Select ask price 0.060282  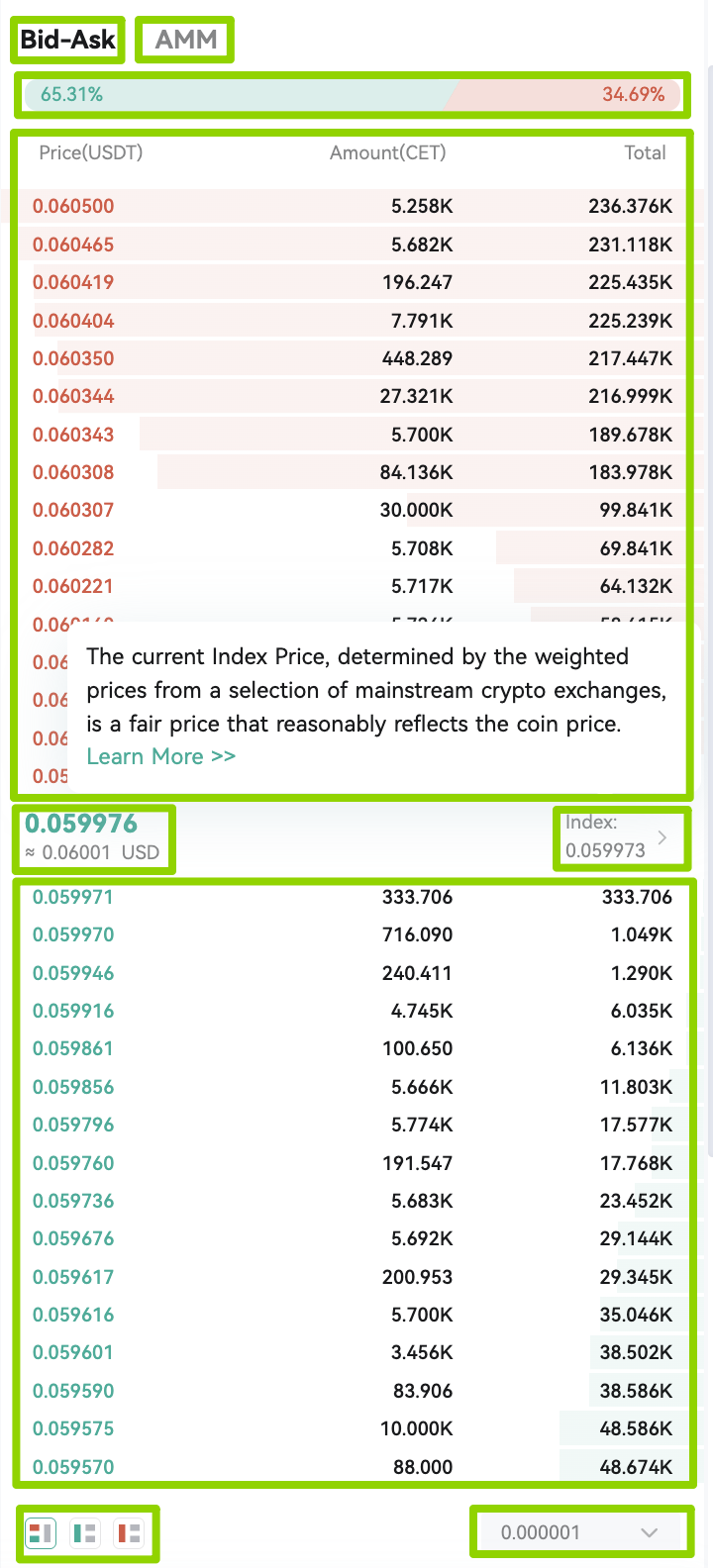(x=73, y=548)
